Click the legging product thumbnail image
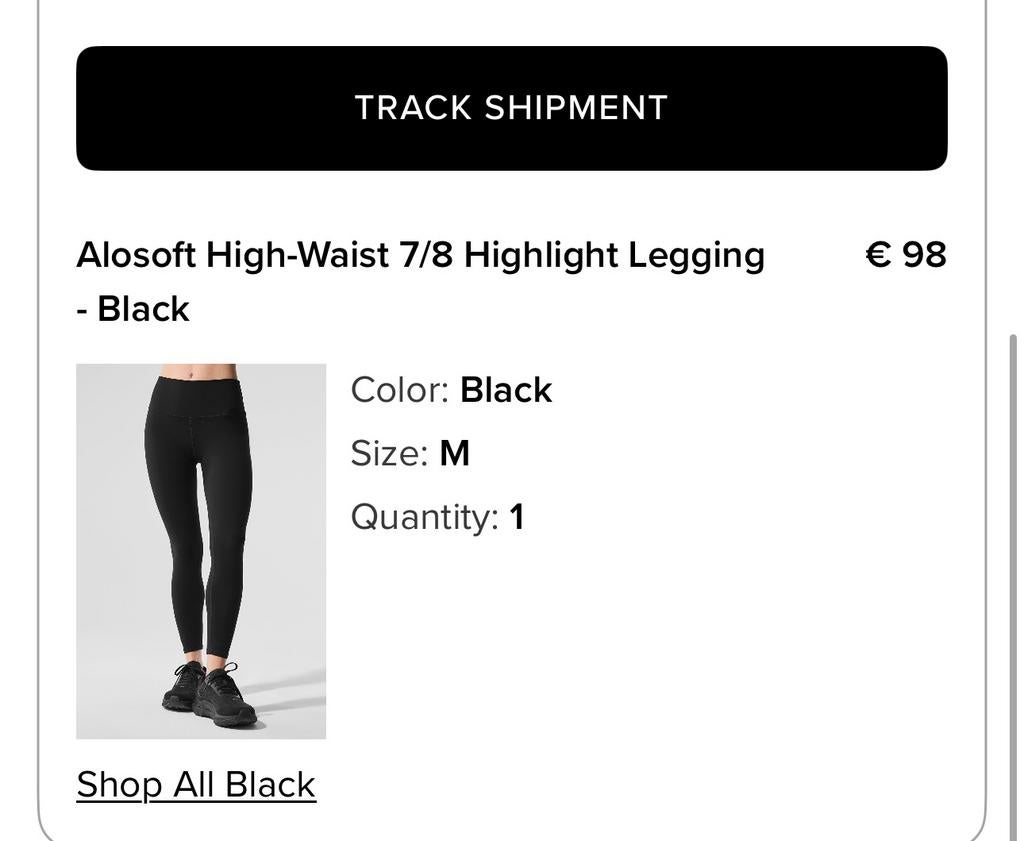Image resolution: width=1024 pixels, height=841 pixels. [201, 551]
